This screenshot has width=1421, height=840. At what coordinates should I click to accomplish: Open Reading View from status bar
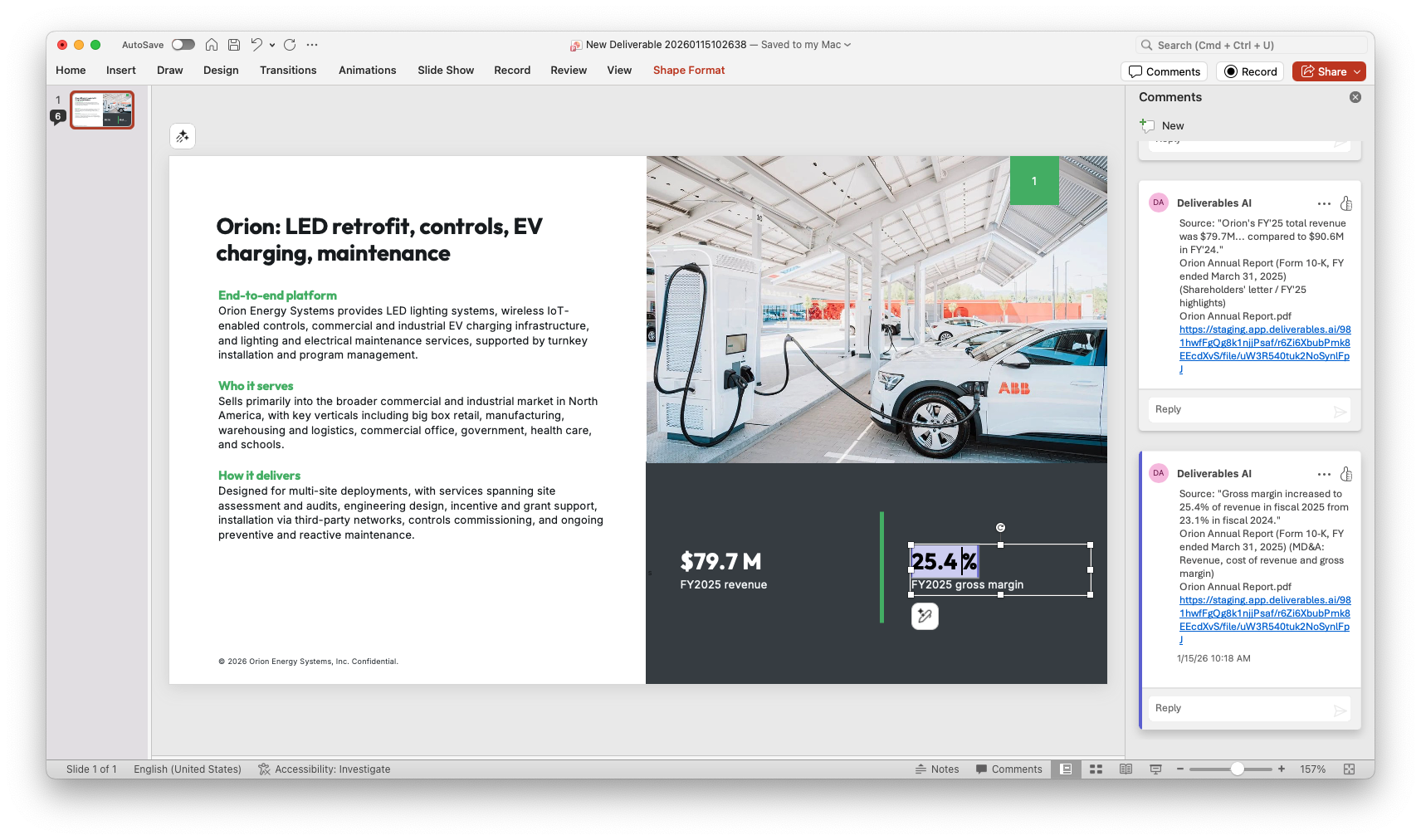pyautogui.click(x=1126, y=769)
